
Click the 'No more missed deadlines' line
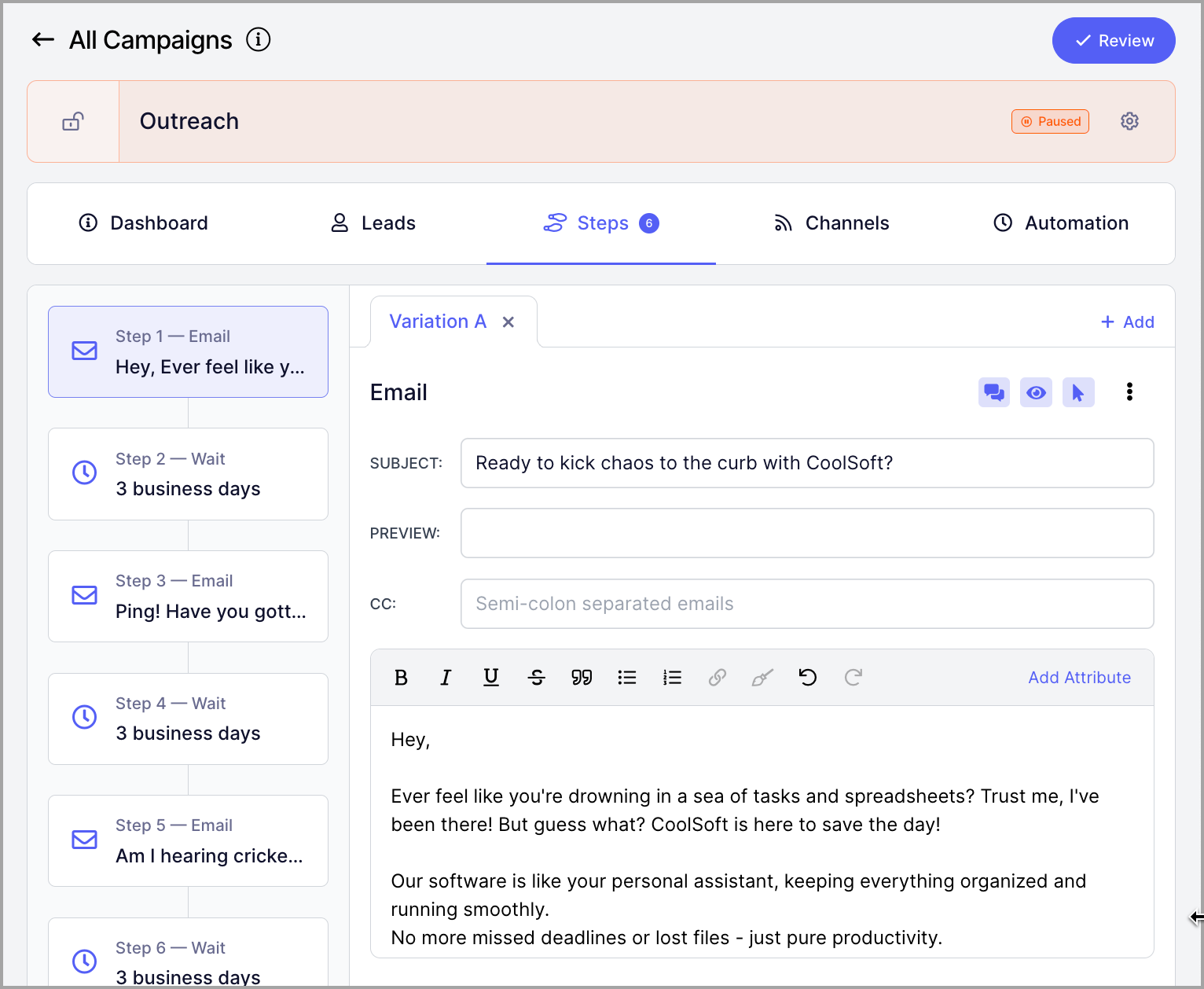click(x=666, y=938)
